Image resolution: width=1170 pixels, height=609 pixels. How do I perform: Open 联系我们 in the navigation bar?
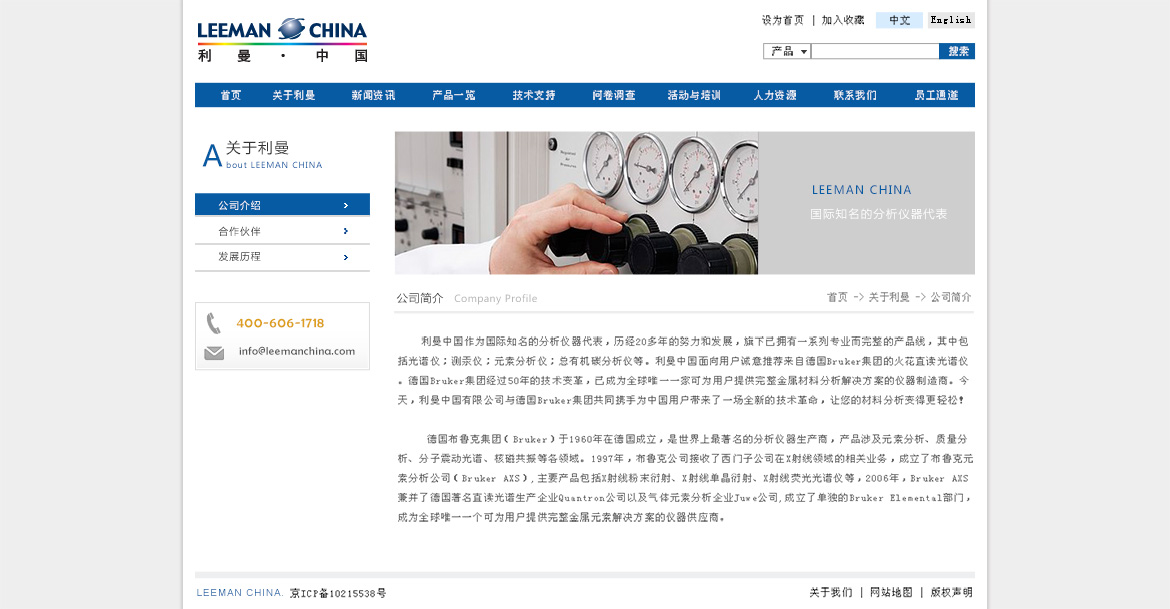coord(855,95)
